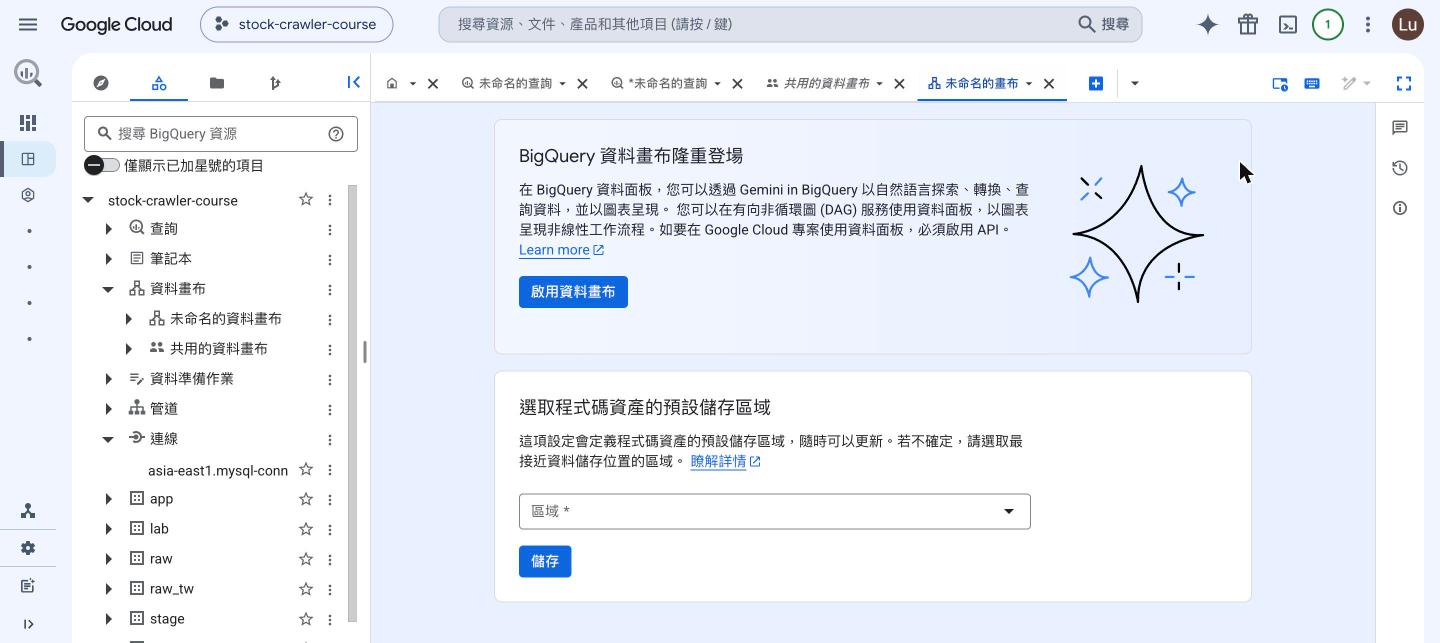This screenshot has width=1440, height=643.
Task: Add a new tab with plus button
Action: [1096, 83]
